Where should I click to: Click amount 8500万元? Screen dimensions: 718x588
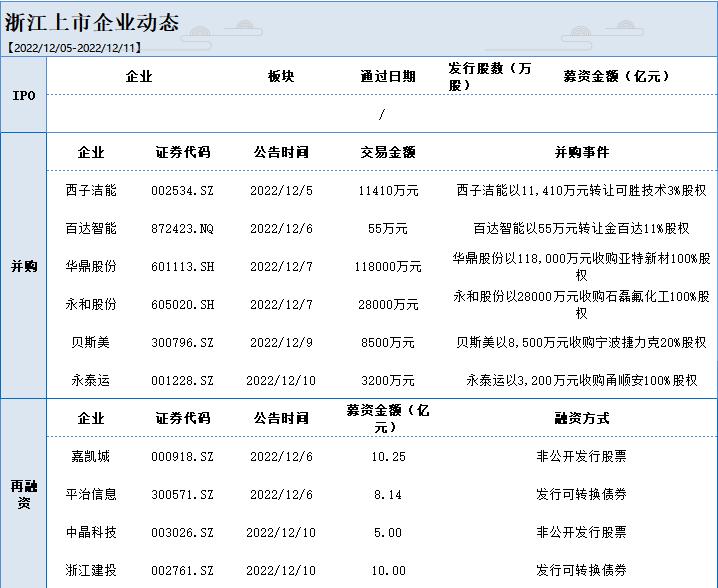point(387,343)
